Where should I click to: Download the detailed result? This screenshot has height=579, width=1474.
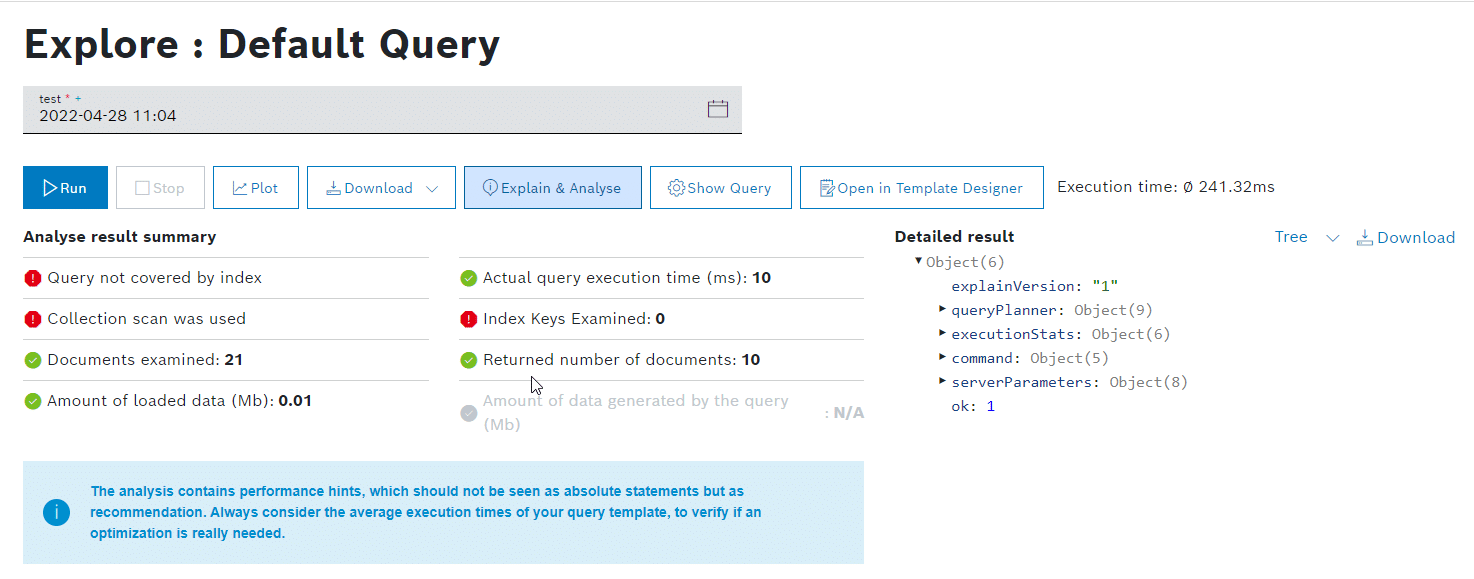(1405, 238)
